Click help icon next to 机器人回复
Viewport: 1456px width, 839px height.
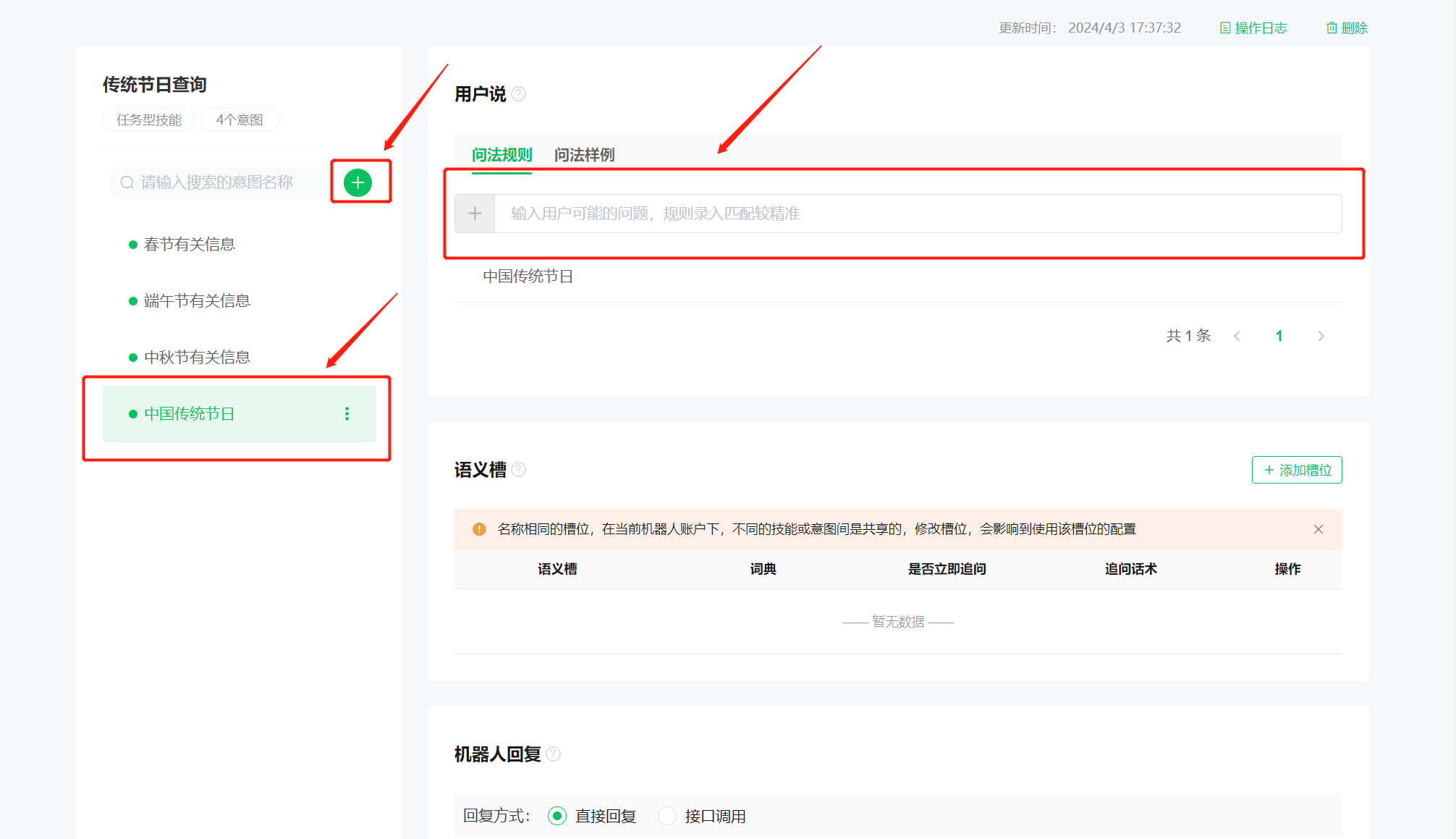pos(554,754)
